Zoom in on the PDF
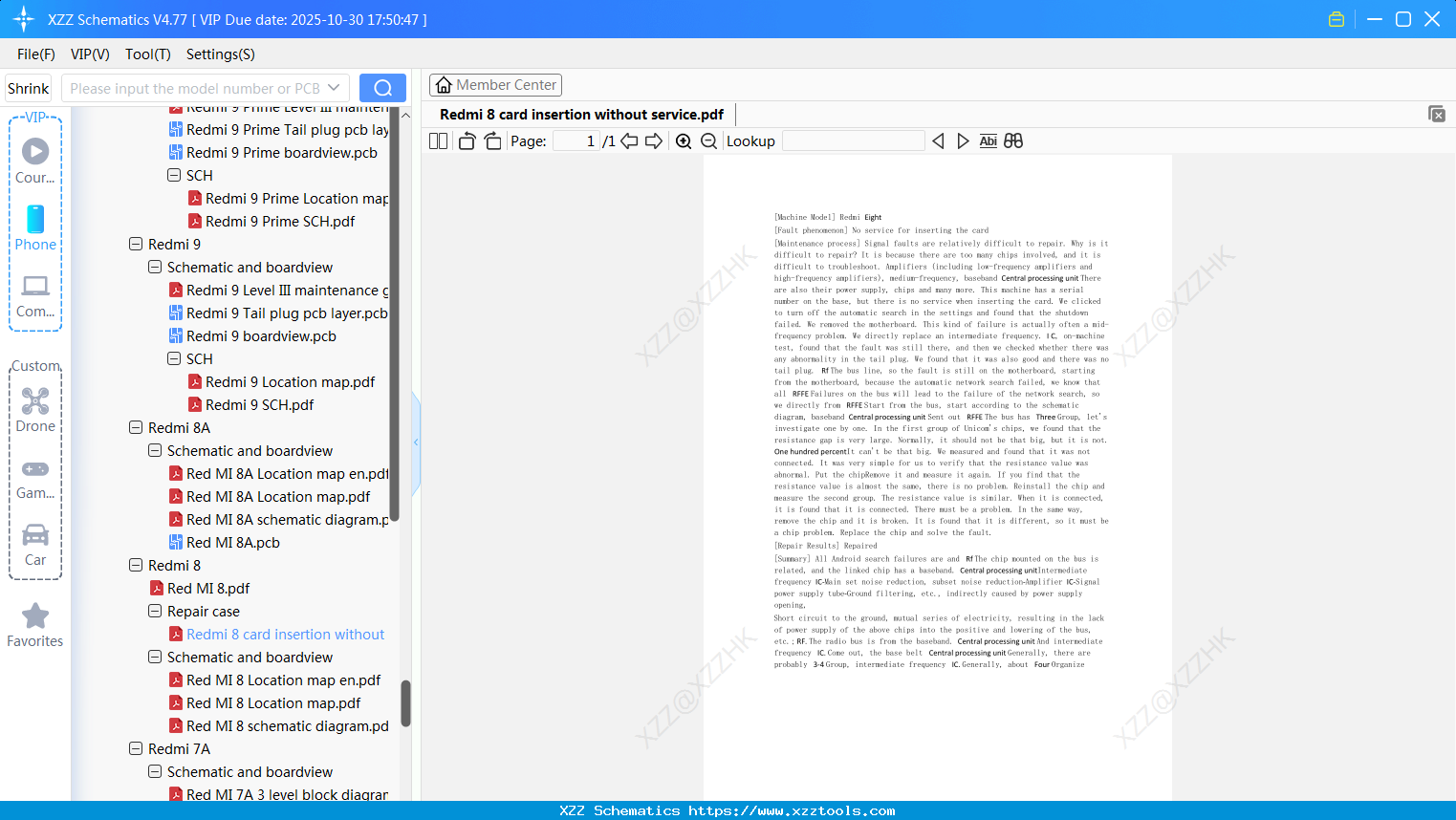The width and height of the screenshot is (1456, 820). point(684,141)
